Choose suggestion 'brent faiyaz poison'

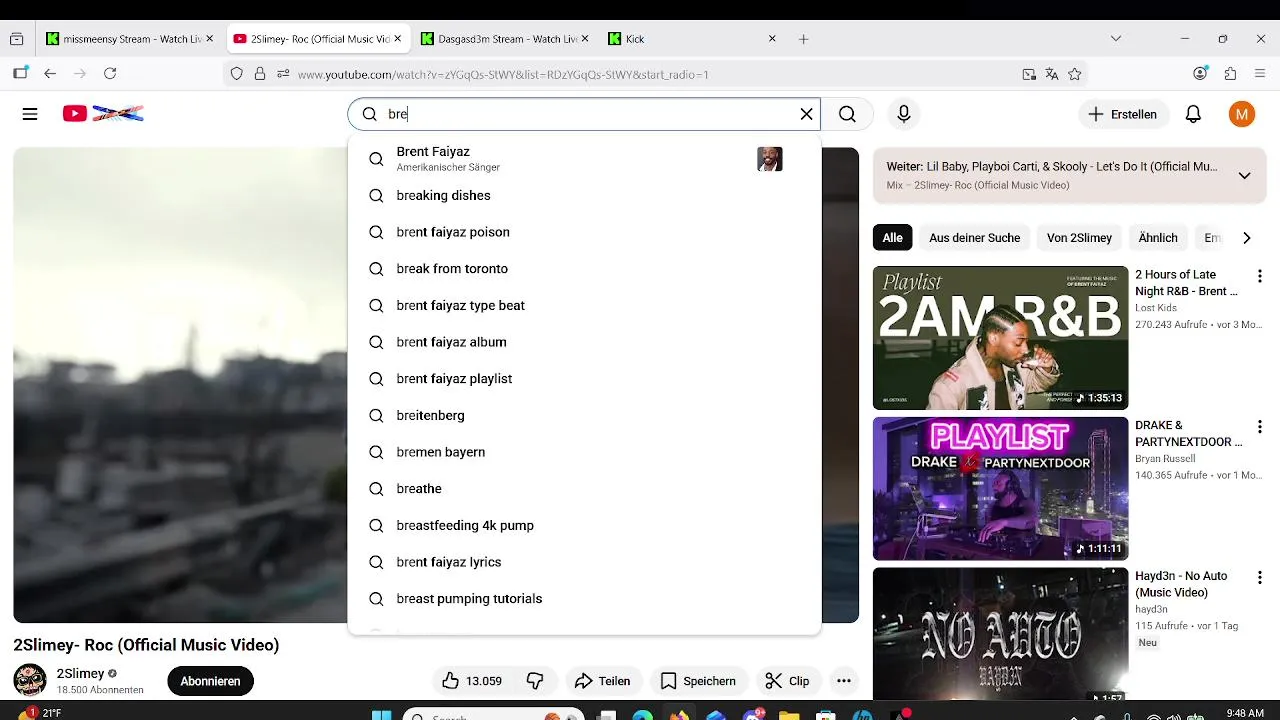tap(584, 232)
